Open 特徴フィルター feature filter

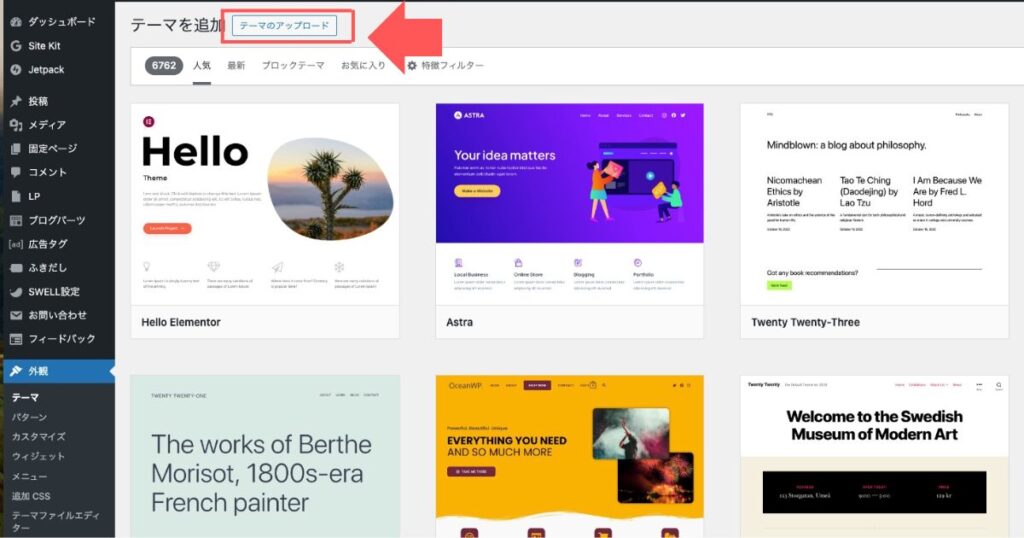pos(445,65)
